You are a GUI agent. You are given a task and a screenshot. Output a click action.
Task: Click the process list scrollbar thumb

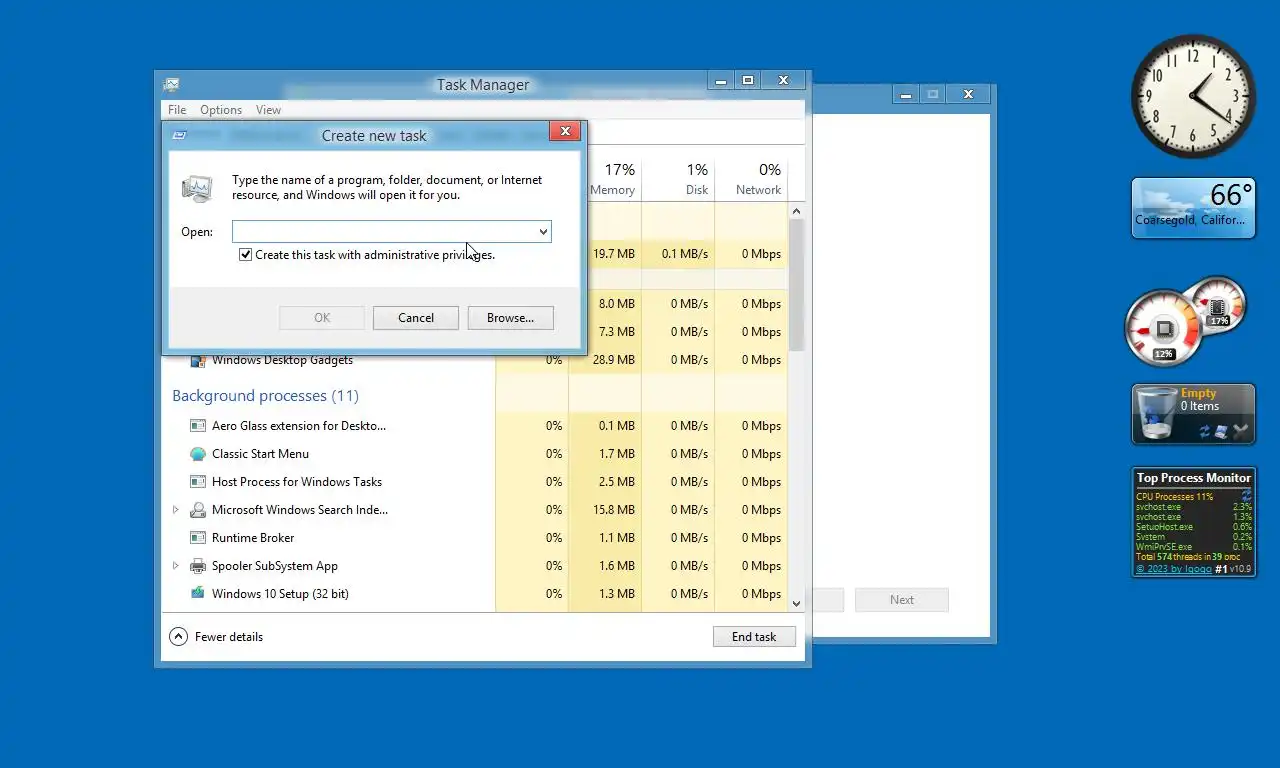click(797, 286)
